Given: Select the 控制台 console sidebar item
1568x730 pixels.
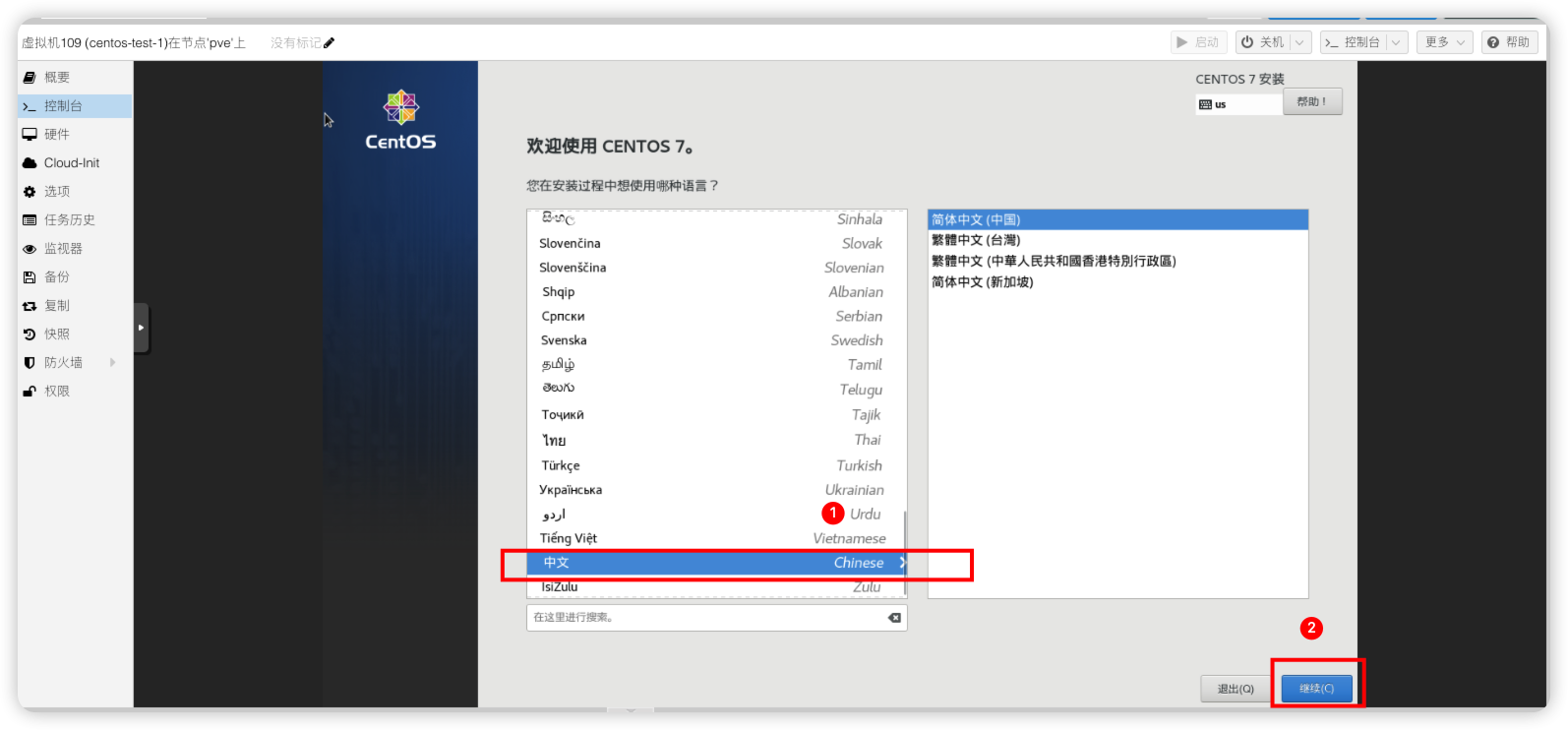Looking at the screenshot, I should click(x=75, y=106).
